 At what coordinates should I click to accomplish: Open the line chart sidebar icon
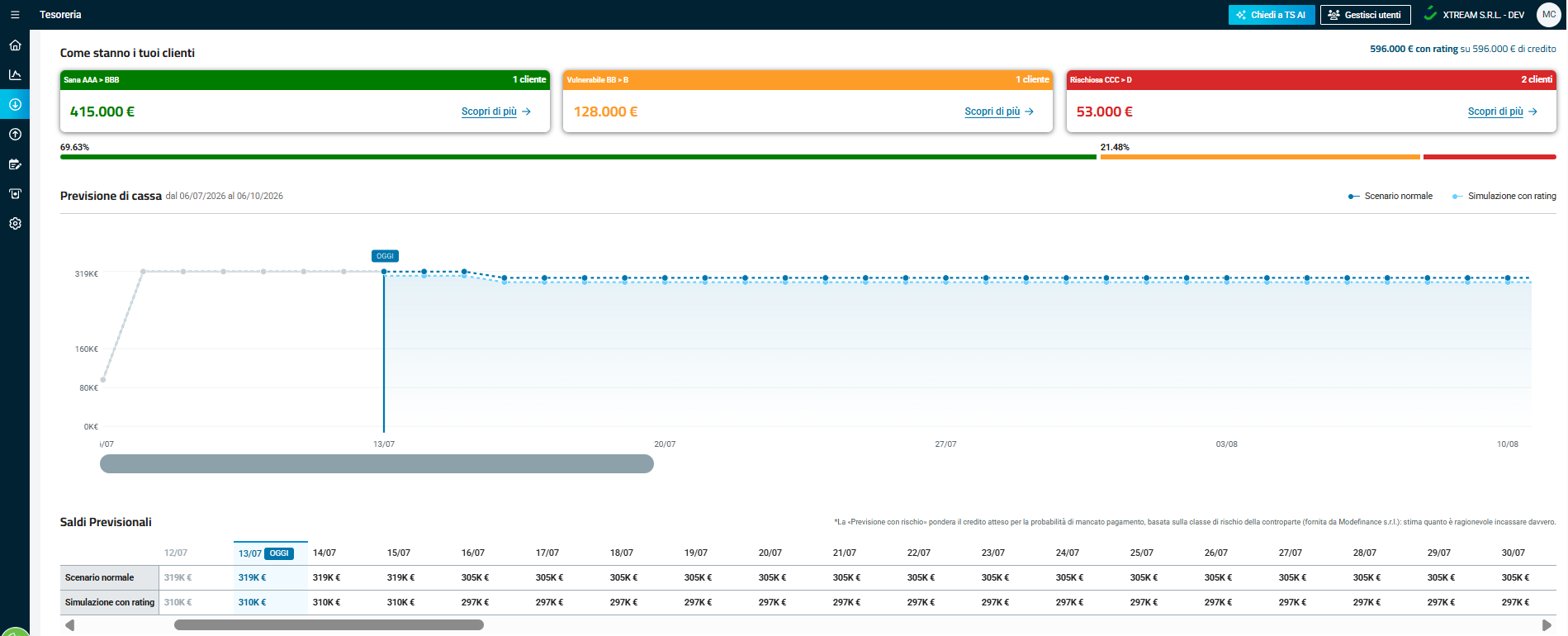[15, 75]
